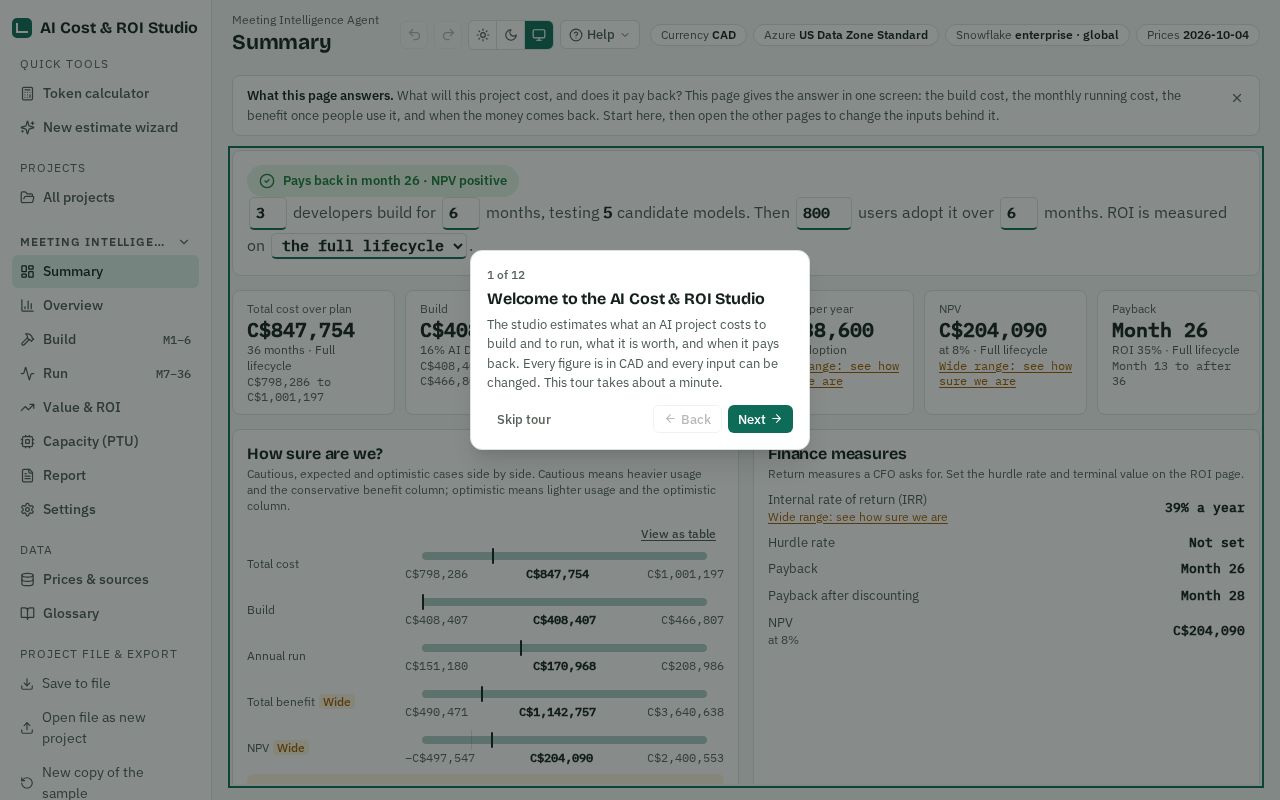Click Save to file
Image resolution: width=1280 pixels, height=800 pixels.
click(x=105, y=683)
